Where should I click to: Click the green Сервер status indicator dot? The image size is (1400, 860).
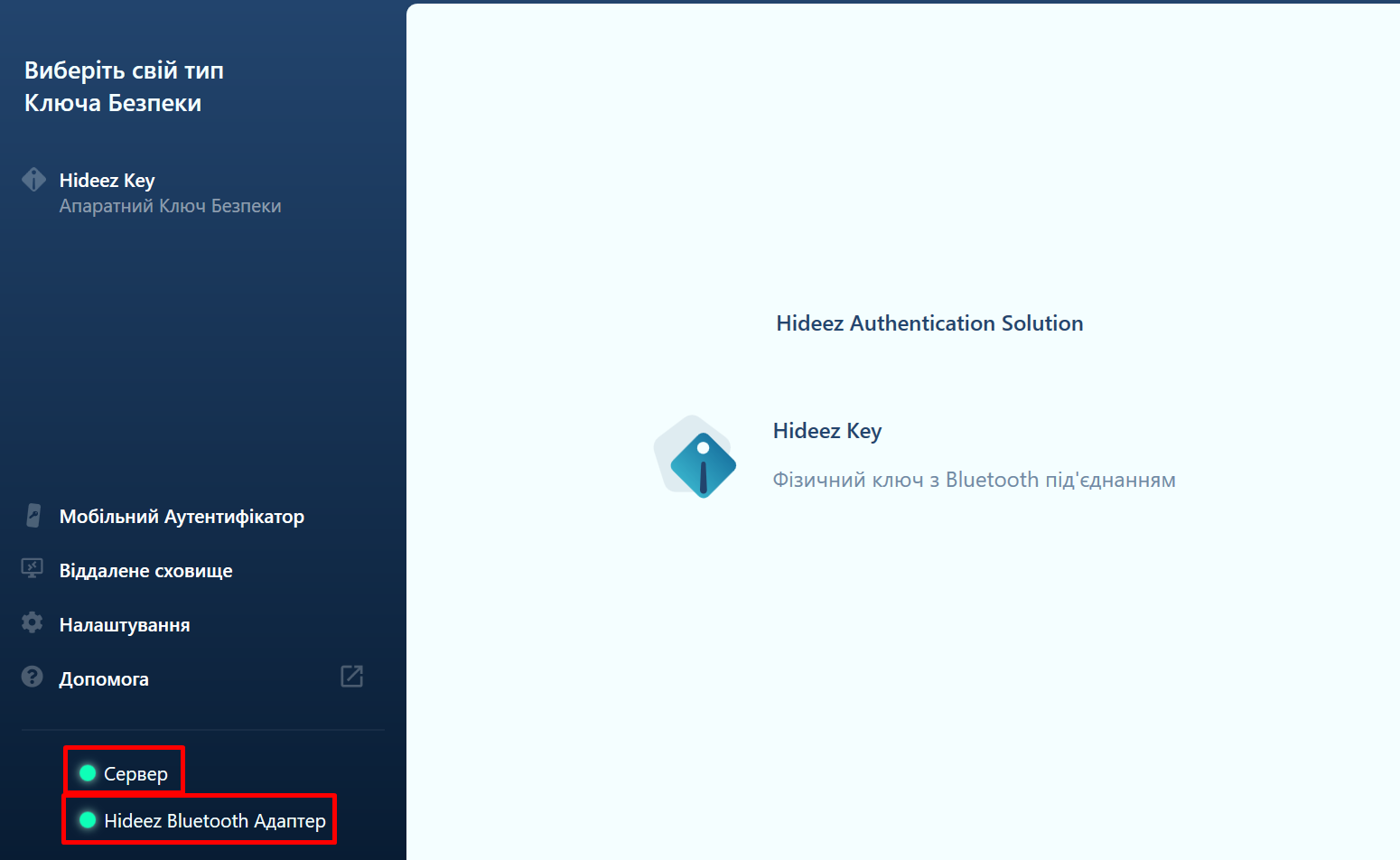tap(88, 773)
